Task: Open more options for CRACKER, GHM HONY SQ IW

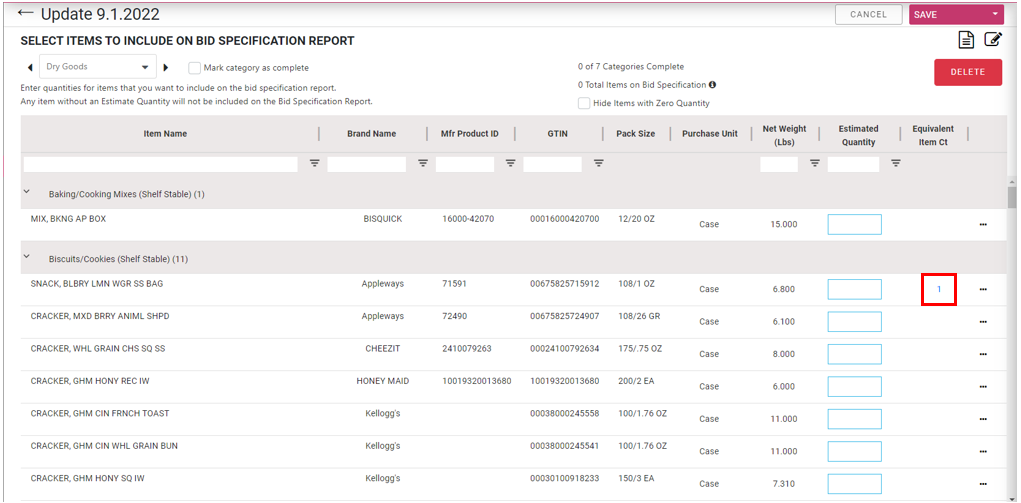Action: click(x=983, y=483)
